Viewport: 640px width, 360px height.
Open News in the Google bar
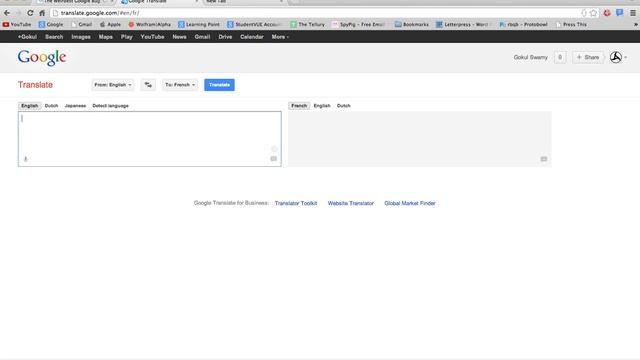click(x=179, y=37)
